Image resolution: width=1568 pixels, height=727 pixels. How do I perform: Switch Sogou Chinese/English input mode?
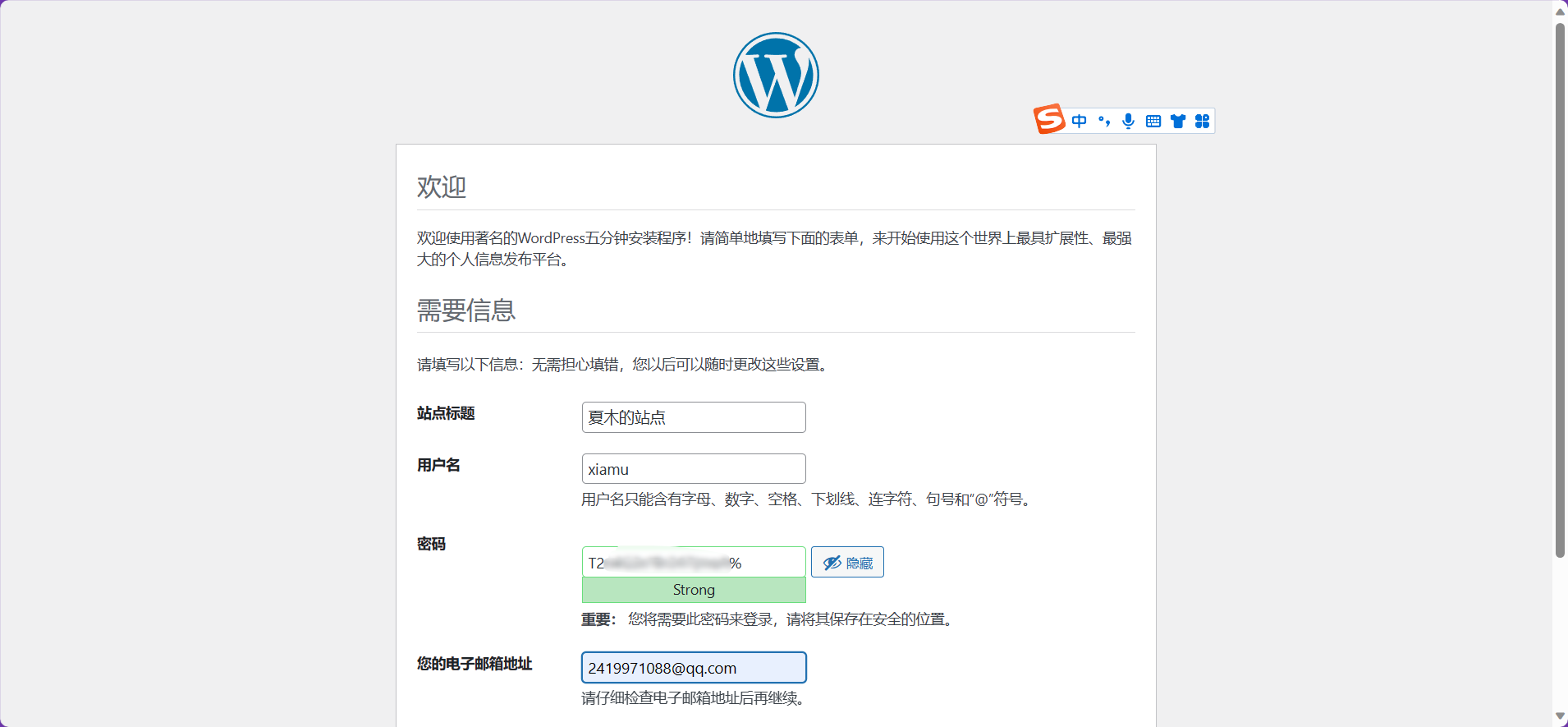click(1080, 122)
